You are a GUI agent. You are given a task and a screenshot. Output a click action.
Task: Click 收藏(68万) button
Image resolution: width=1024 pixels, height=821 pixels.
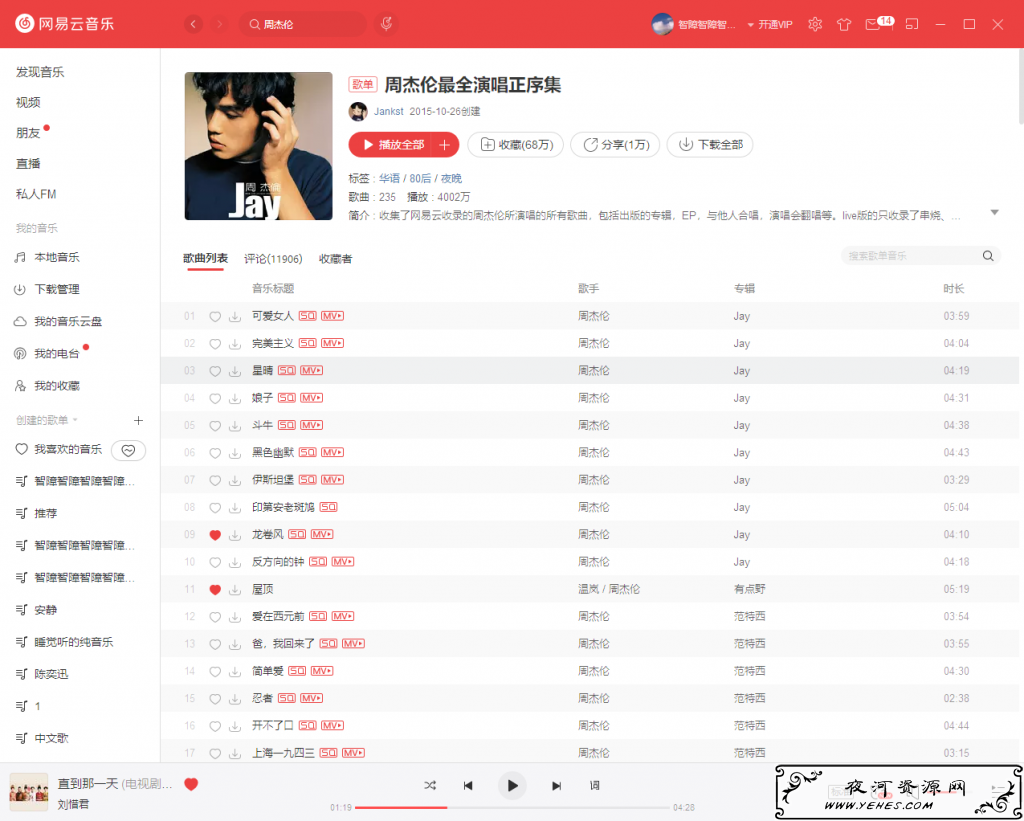pos(515,145)
